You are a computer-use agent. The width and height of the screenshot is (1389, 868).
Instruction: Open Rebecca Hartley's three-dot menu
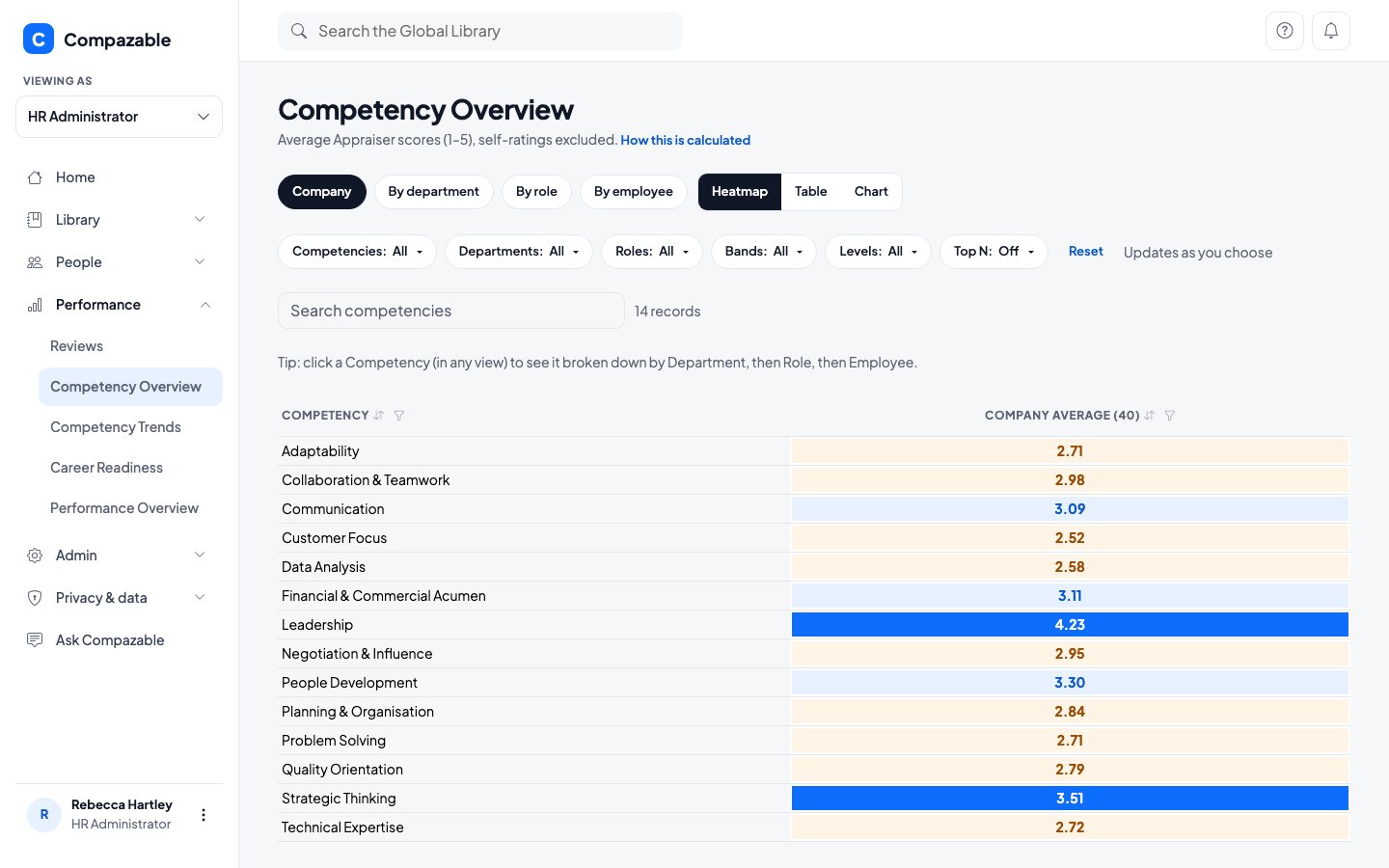[x=204, y=815]
